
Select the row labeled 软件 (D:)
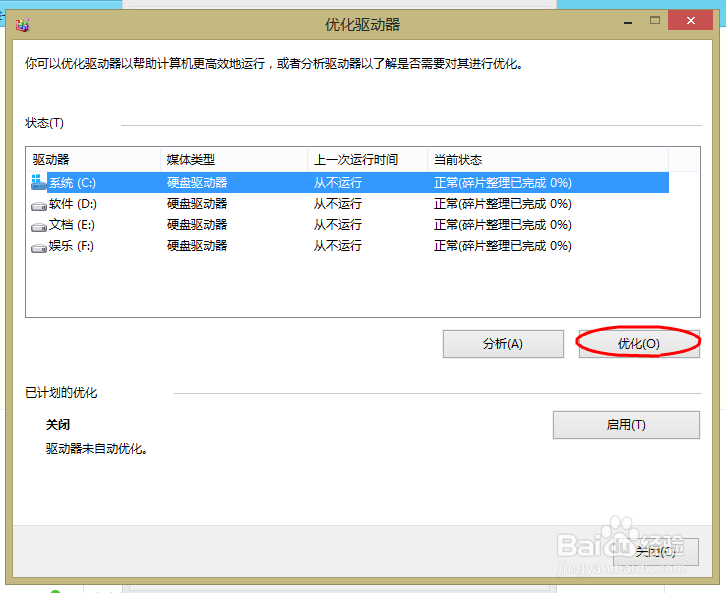[350, 204]
